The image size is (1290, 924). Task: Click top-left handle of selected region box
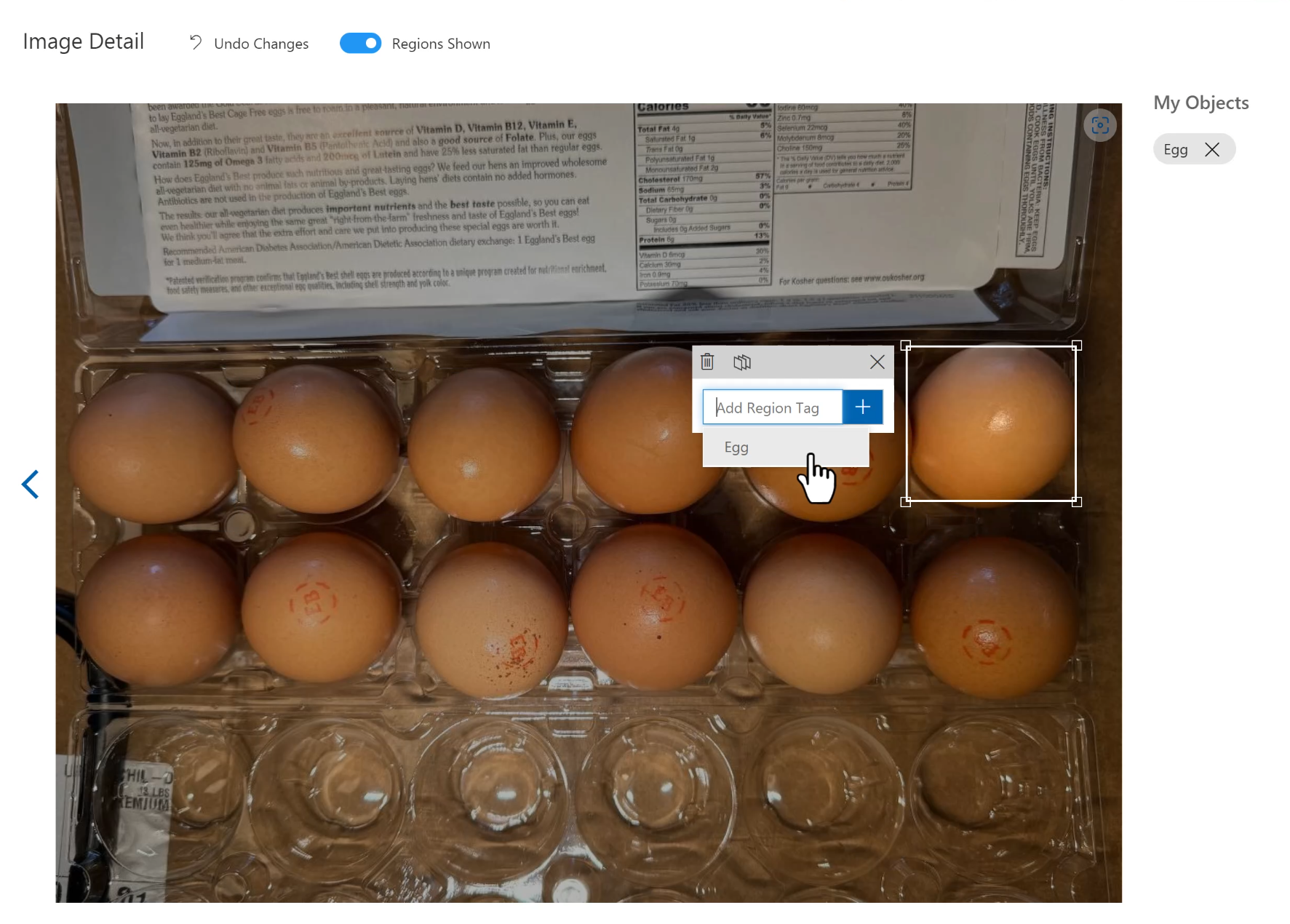pos(906,346)
